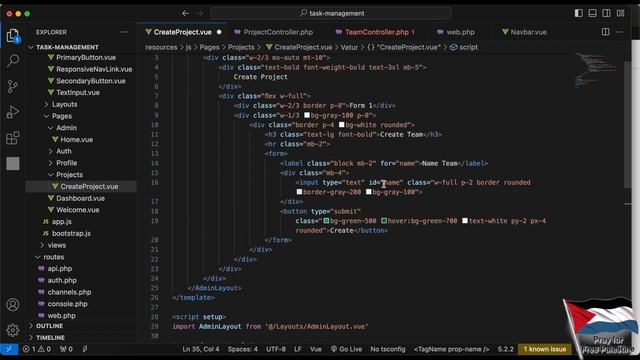640x360 pixels.
Task: Click the border-gray-200 color swatch
Action: 299,191
